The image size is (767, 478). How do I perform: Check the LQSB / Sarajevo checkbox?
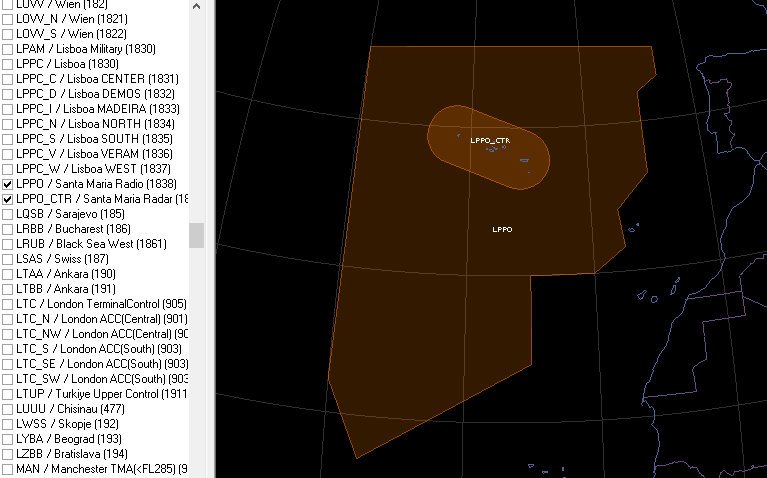tap(8, 214)
